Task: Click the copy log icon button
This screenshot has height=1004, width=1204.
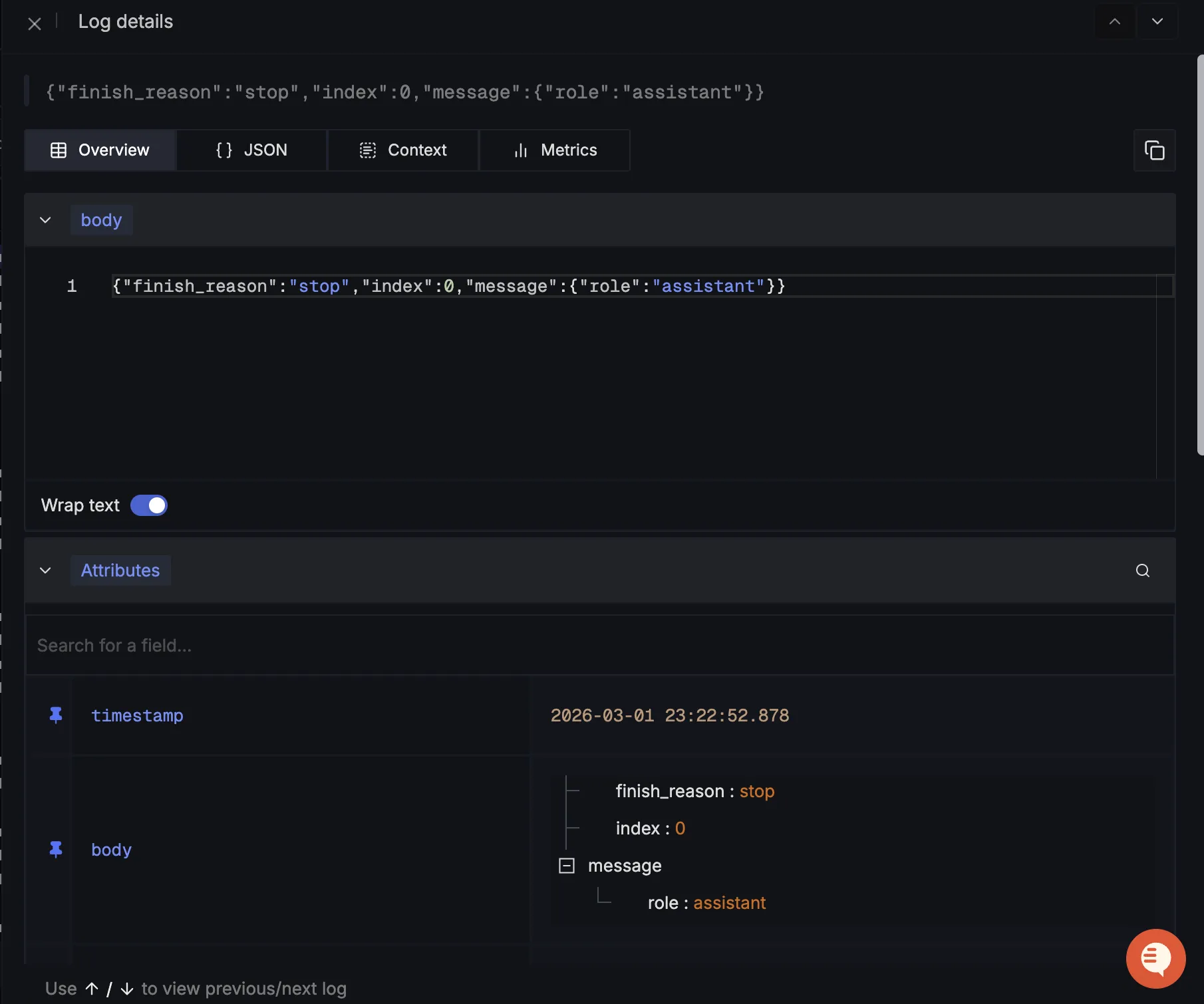Action: click(x=1154, y=150)
